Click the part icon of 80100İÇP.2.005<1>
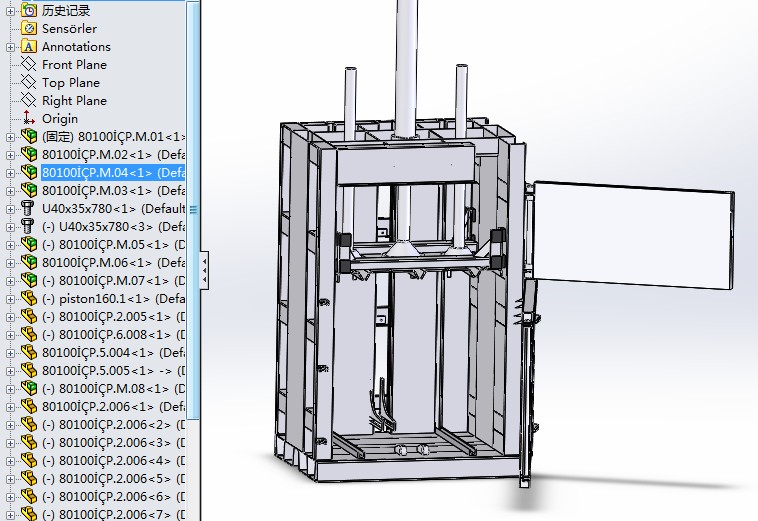Viewport: 758px width, 521px height. pos(29,317)
